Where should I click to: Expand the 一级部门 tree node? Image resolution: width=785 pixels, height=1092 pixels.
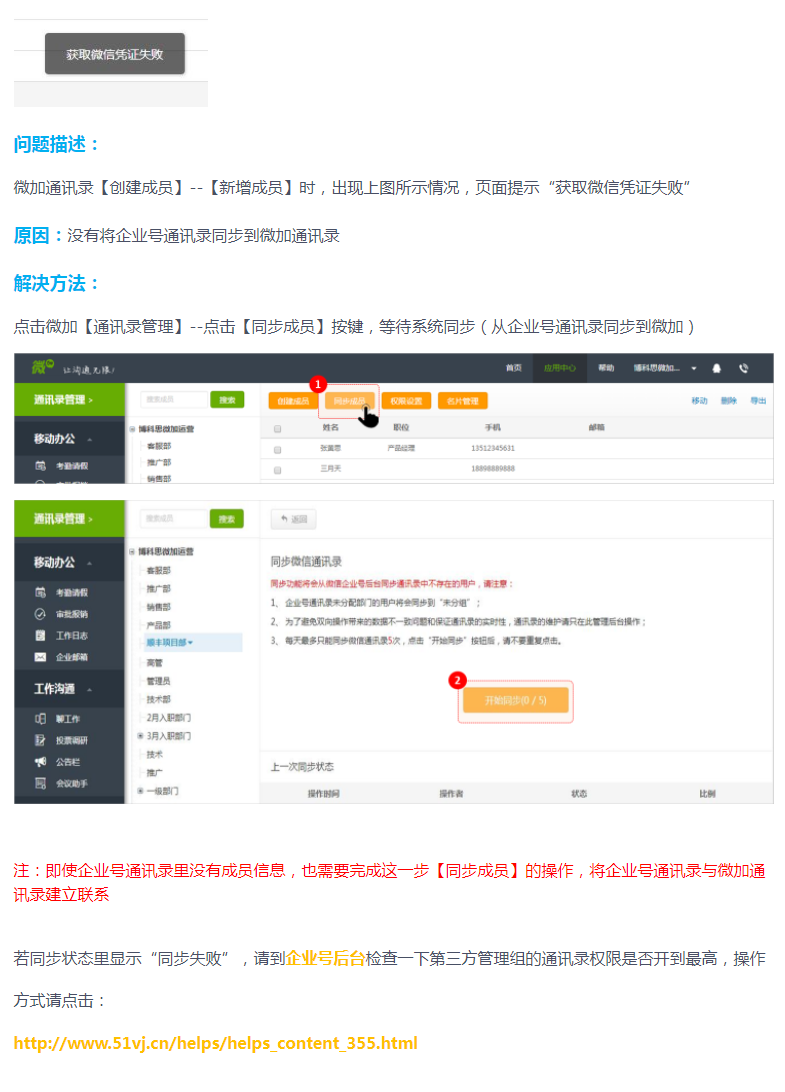pyautogui.click(x=140, y=790)
